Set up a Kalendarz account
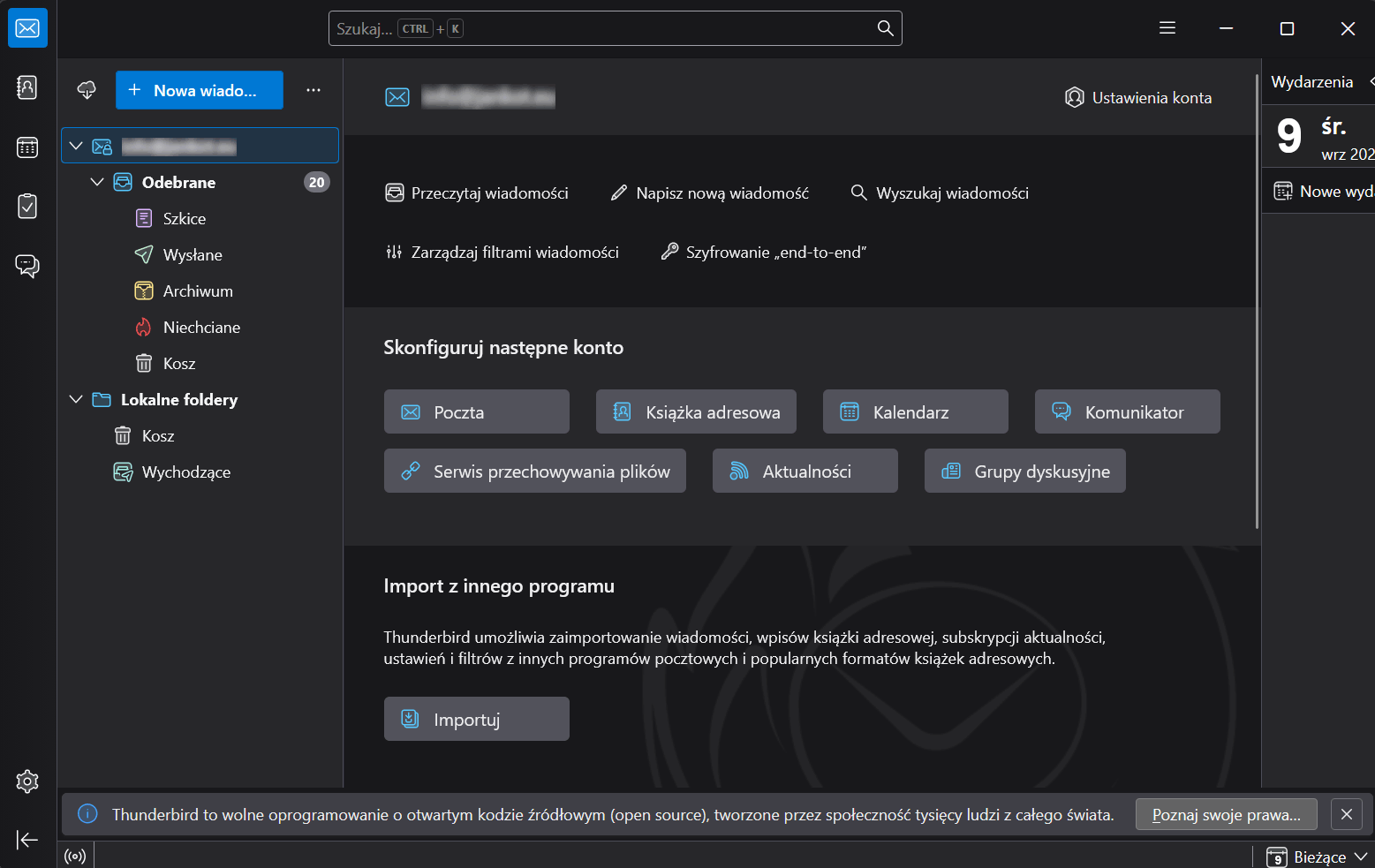Screen dimensions: 1375x868 pos(916,411)
